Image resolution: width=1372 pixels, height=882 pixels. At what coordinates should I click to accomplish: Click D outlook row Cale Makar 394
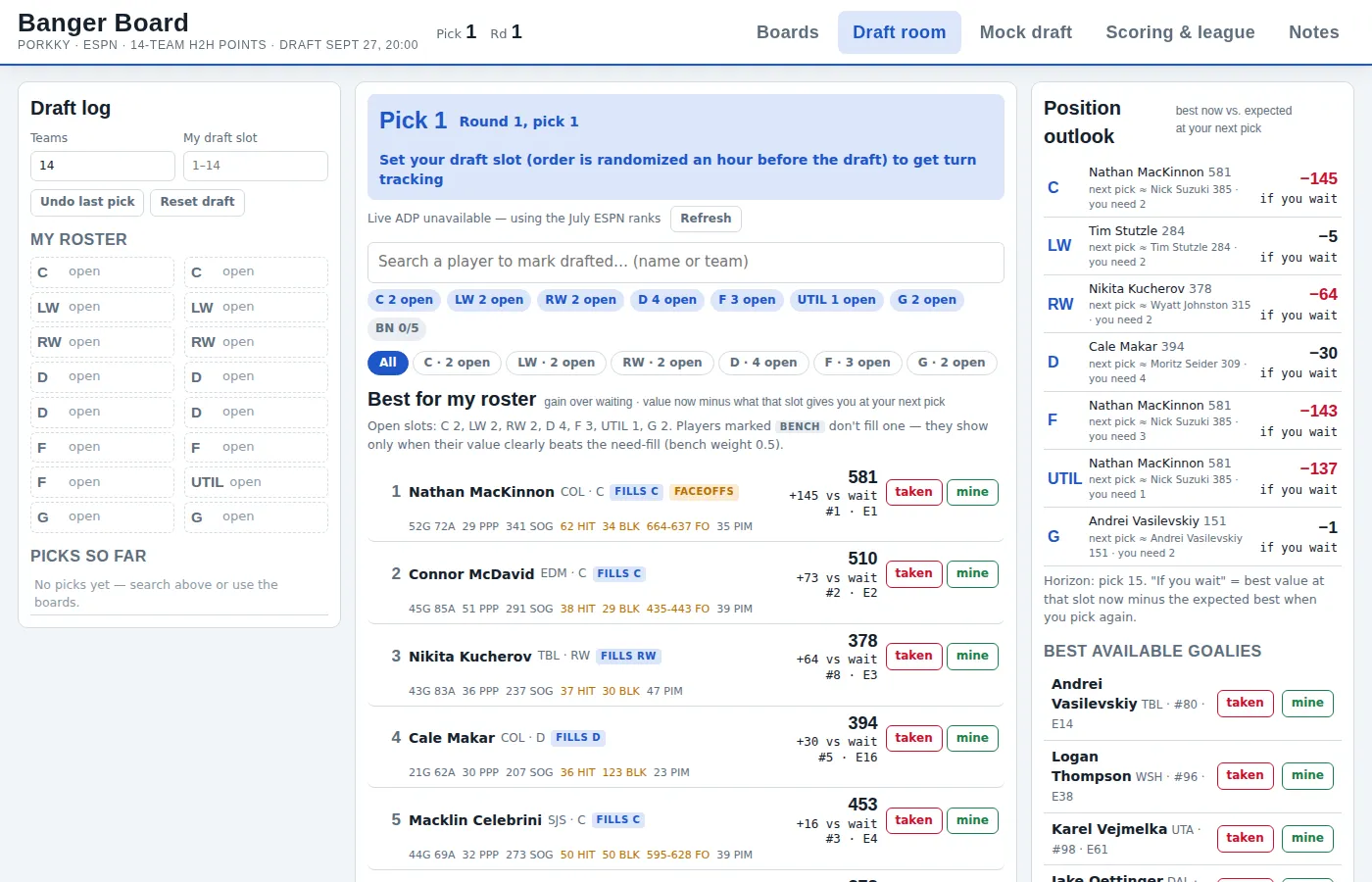click(x=1193, y=362)
